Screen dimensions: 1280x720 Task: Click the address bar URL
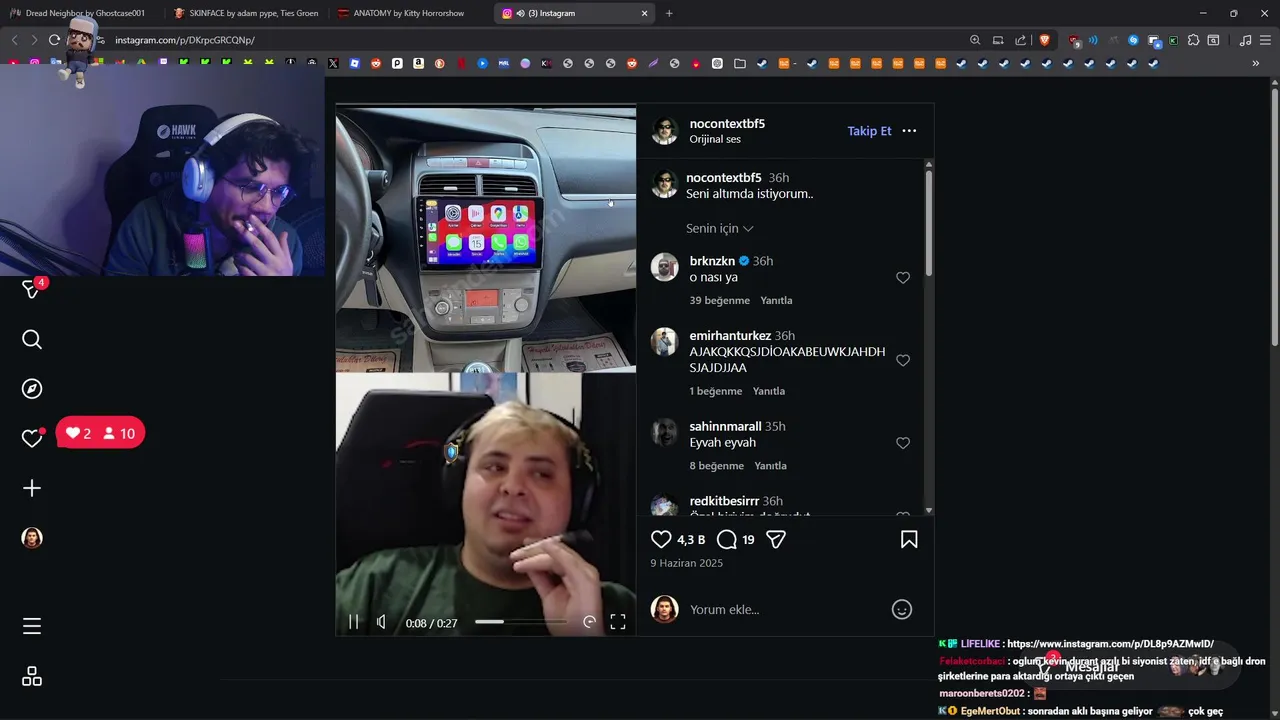tap(185, 40)
